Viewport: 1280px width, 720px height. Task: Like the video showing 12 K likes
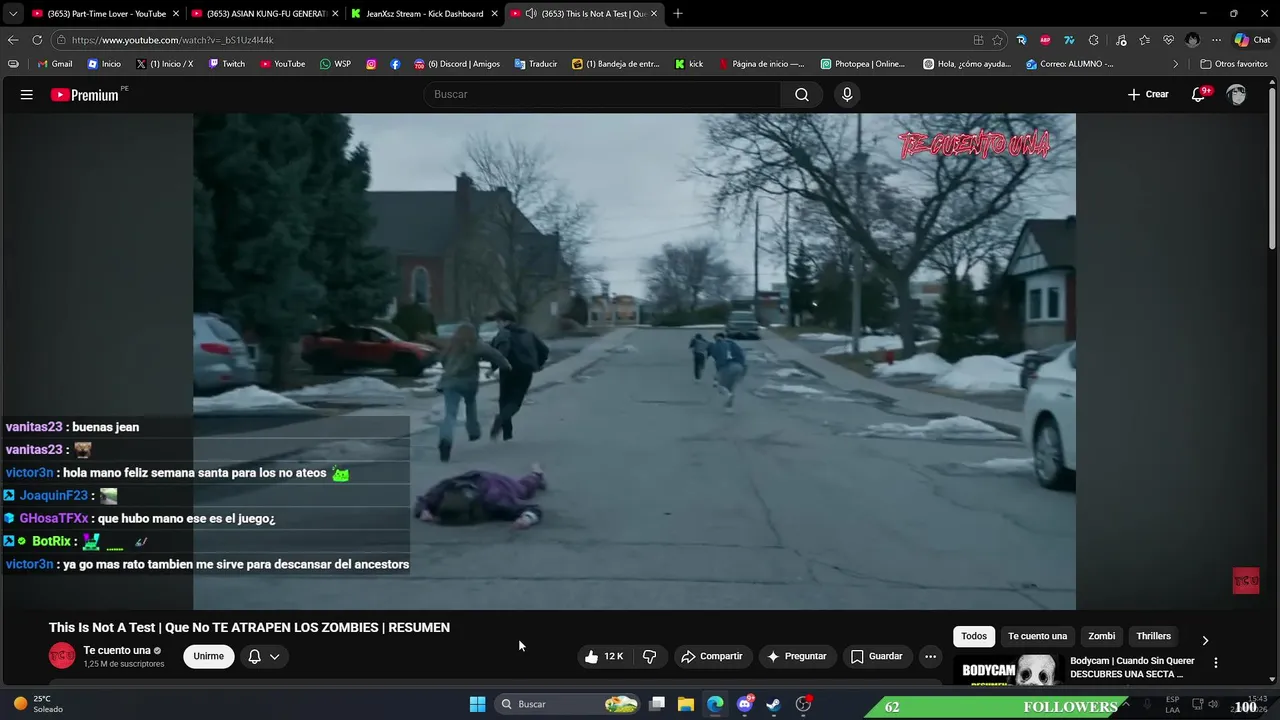click(x=604, y=656)
